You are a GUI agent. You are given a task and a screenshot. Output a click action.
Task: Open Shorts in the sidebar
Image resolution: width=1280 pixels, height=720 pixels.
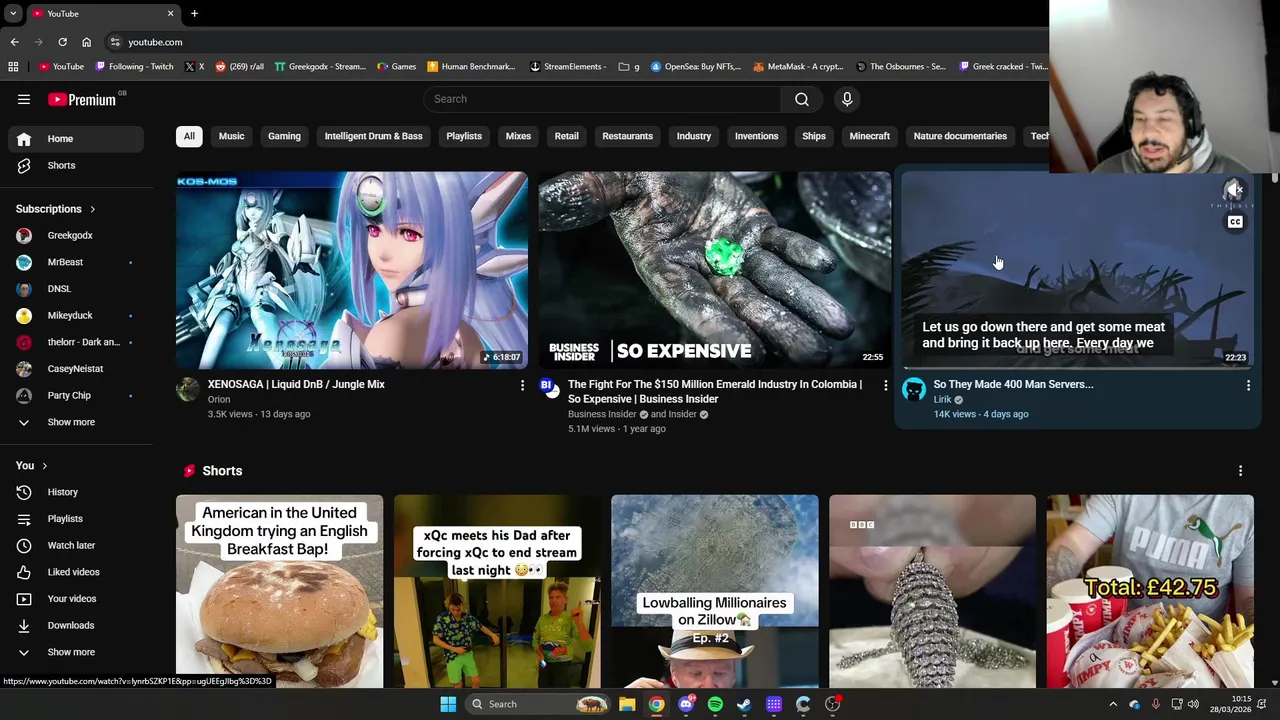tap(76, 165)
